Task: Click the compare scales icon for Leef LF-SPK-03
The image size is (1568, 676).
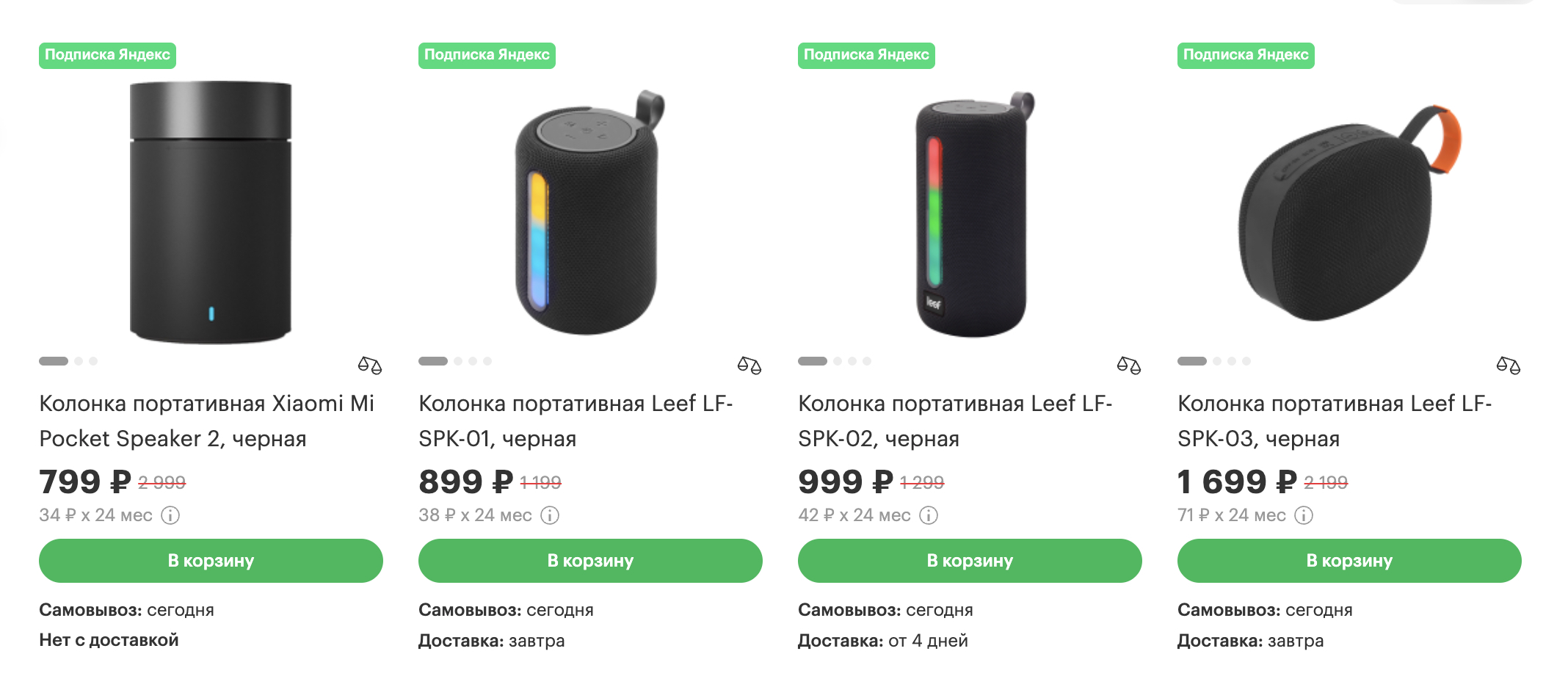Action: (1509, 365)
